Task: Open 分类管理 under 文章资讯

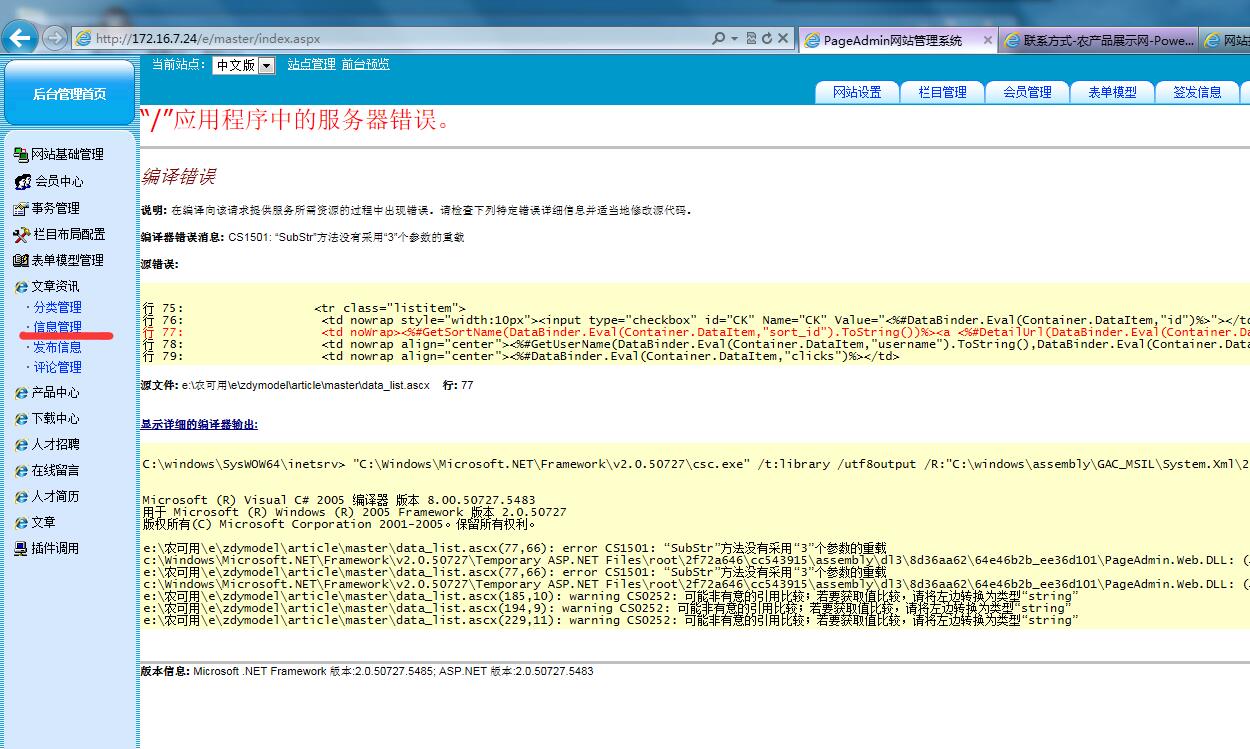Action: 57,308
